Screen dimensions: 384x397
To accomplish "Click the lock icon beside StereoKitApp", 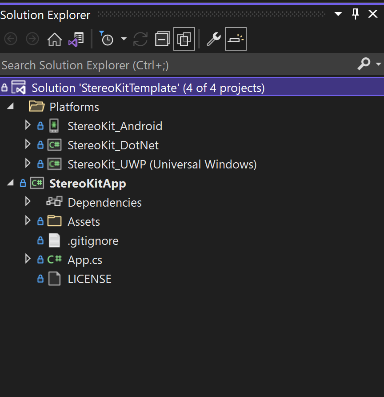I will click(x=23, y=183).
